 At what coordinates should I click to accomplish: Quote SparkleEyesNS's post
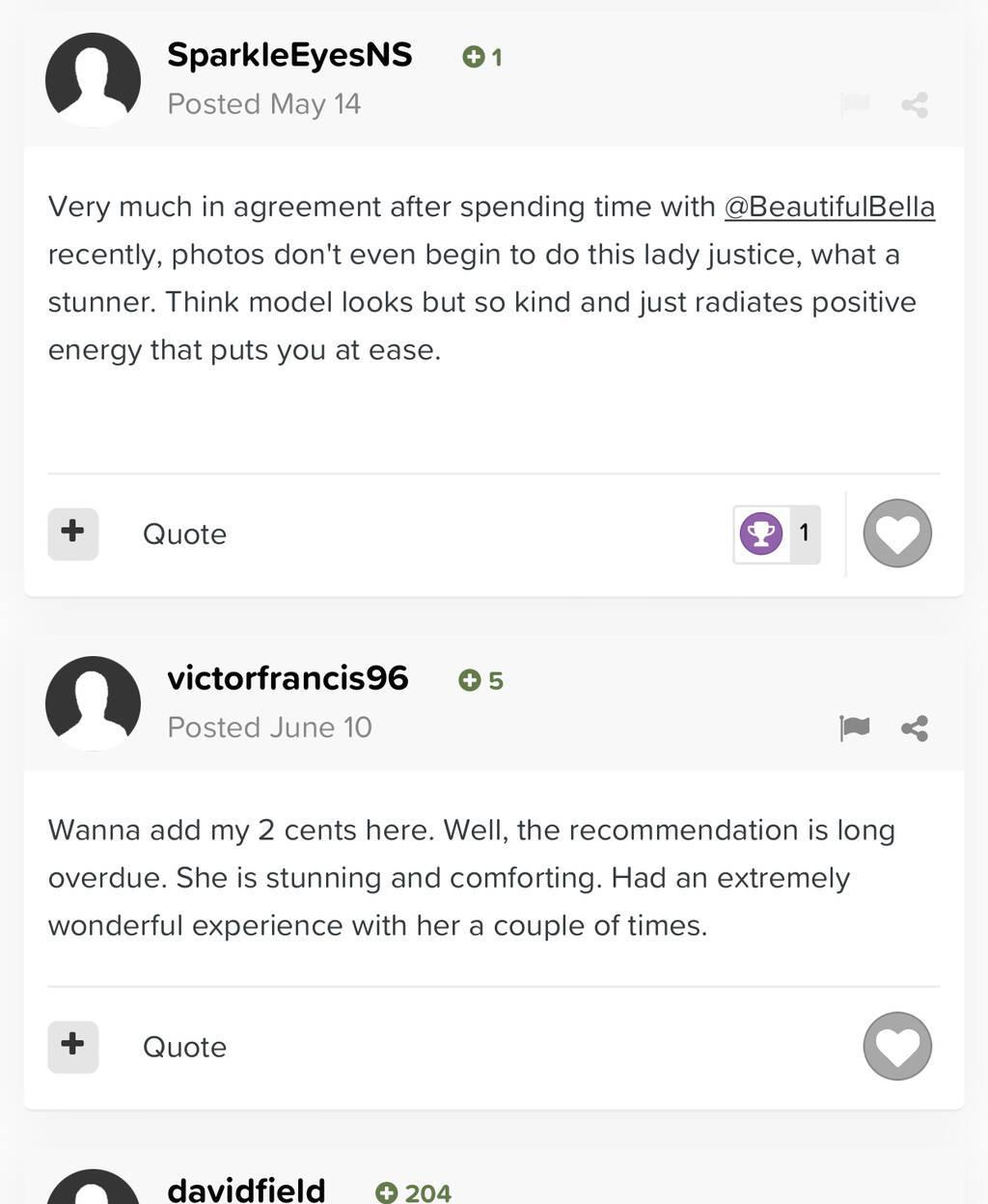click(184, 534)
